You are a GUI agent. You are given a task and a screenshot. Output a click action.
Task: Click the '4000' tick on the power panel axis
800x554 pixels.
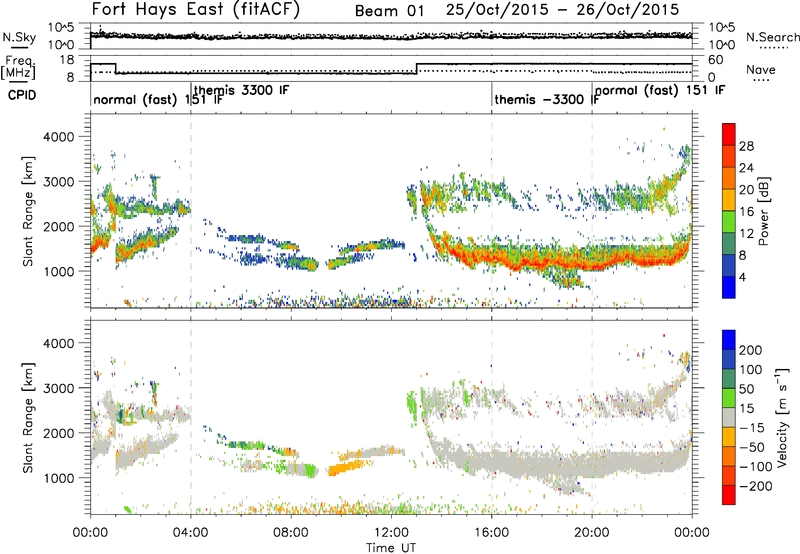coord(58,136)
